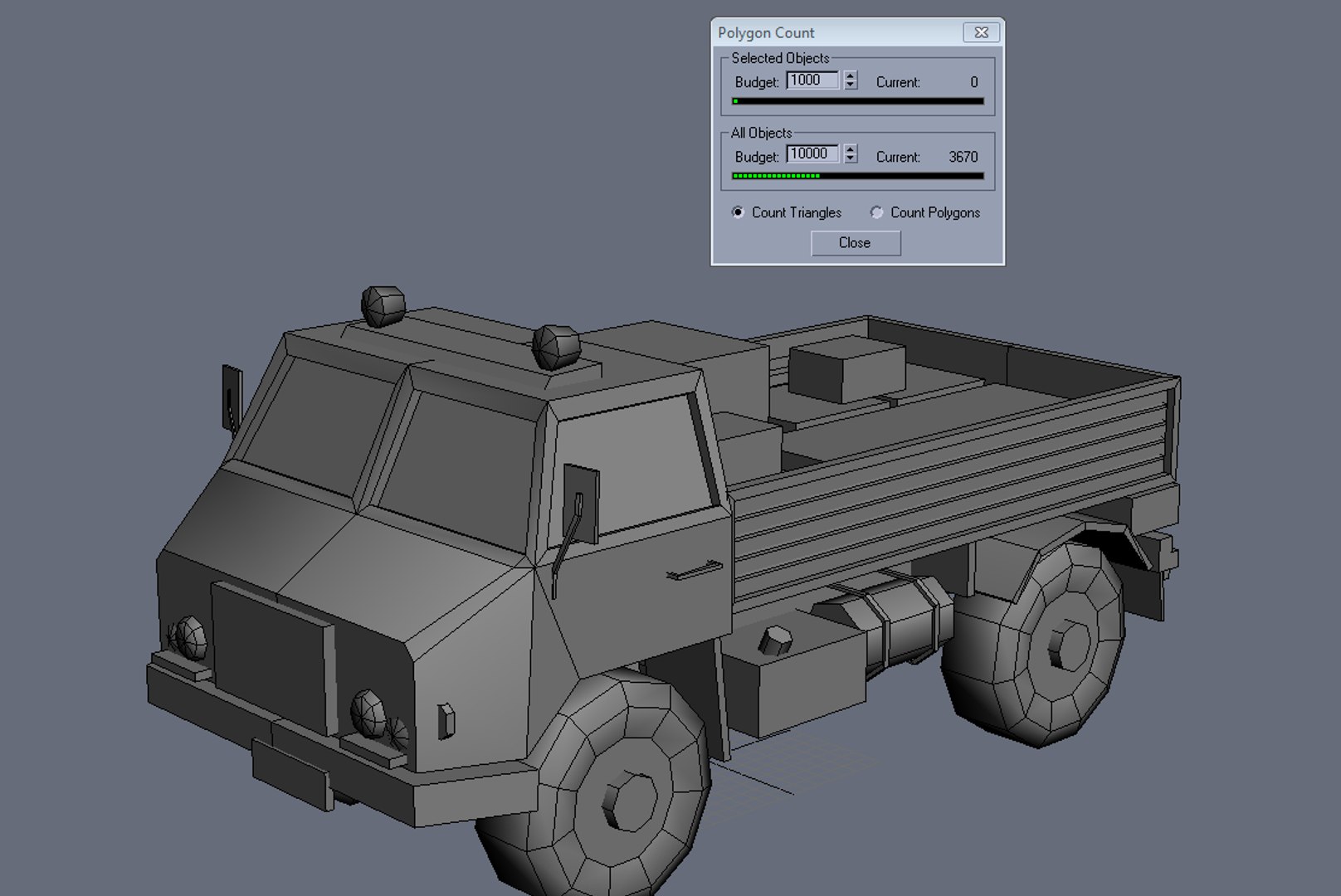
Task: Click the All Objects current value 3670
Action: click(963, 157)
